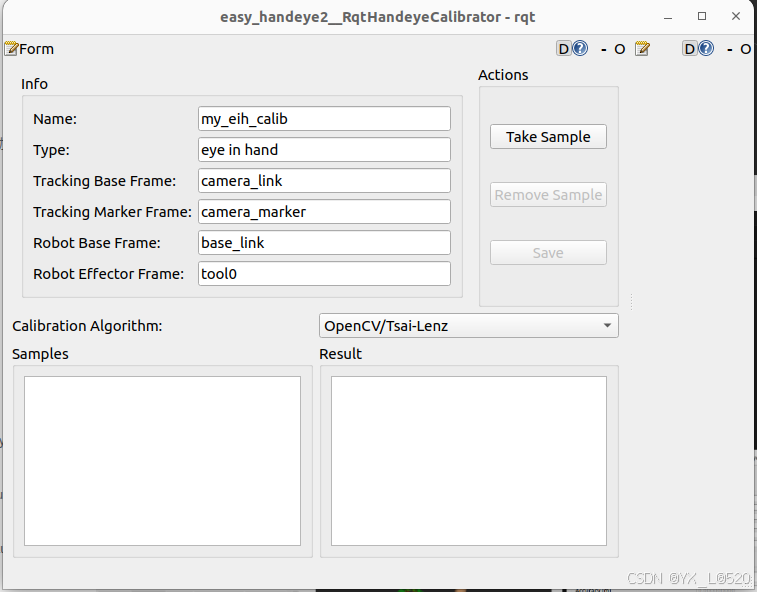
Task: Click the Info group label
Action: coord(34,84)
